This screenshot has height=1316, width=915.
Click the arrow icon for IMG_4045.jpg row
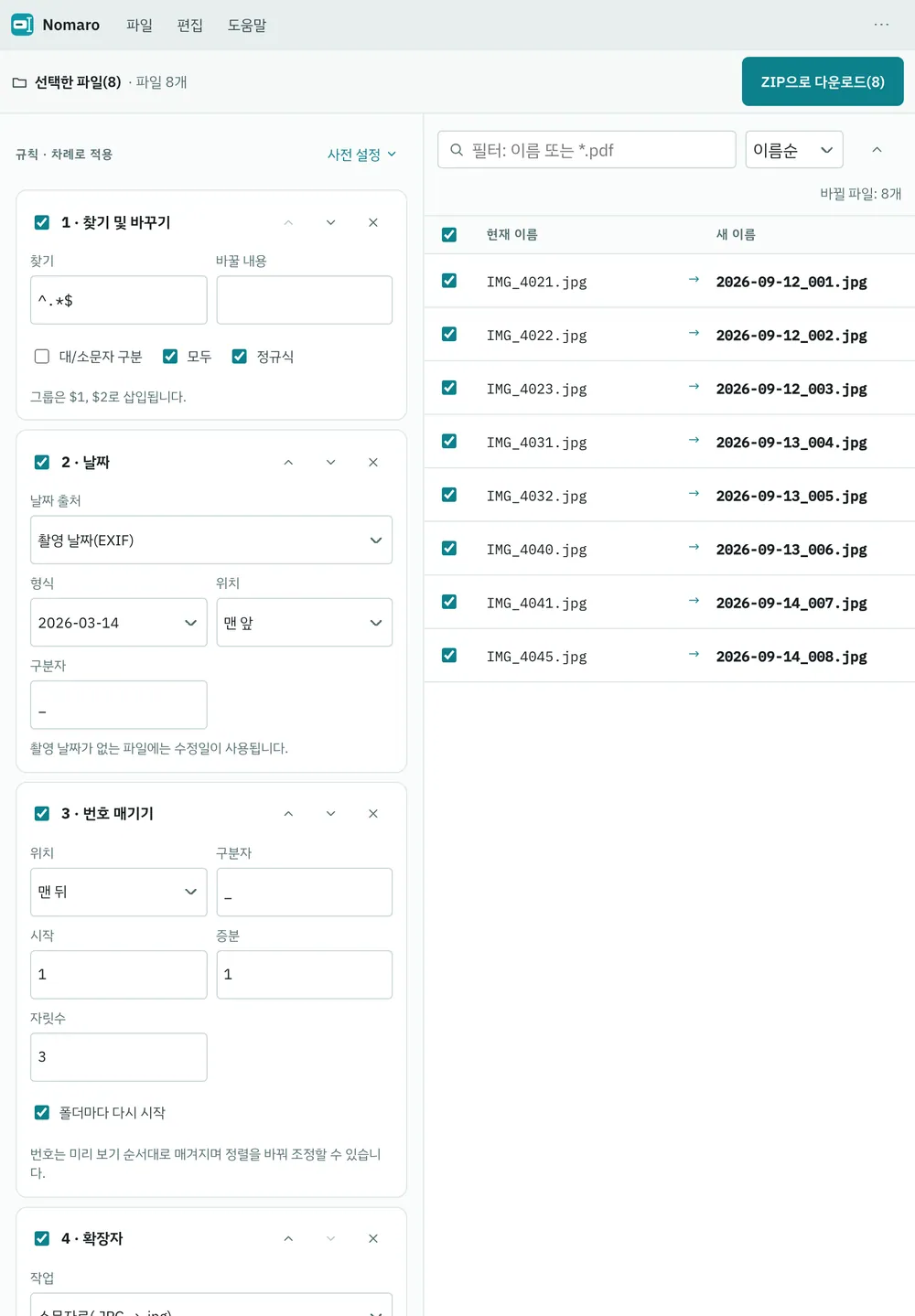[x=694, y=655]
